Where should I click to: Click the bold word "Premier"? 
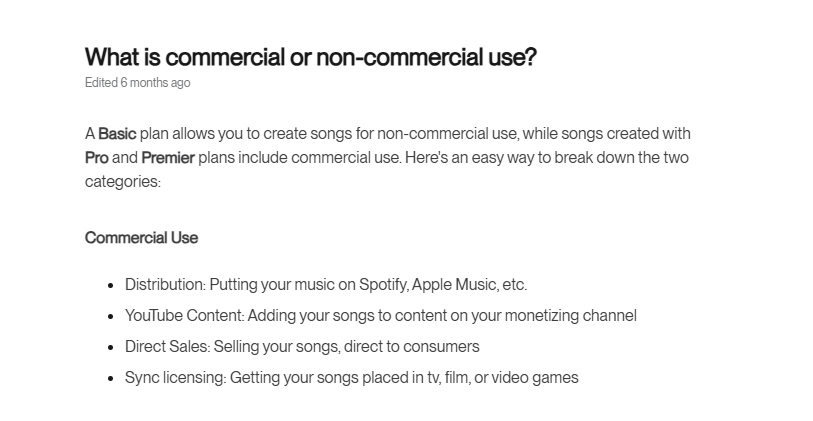tap(168, 158)
